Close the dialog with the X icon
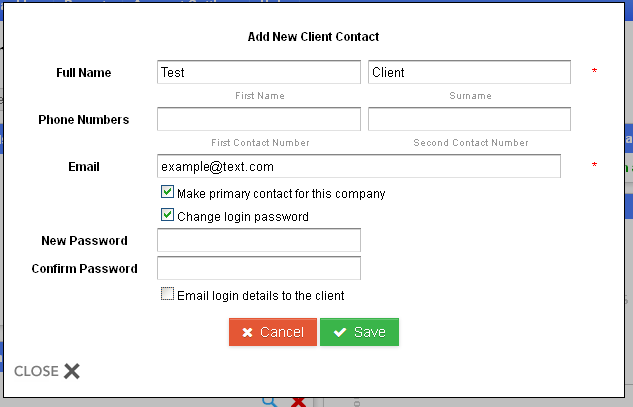The width and height of the screenshot is (633, 407). coord(71,371)
